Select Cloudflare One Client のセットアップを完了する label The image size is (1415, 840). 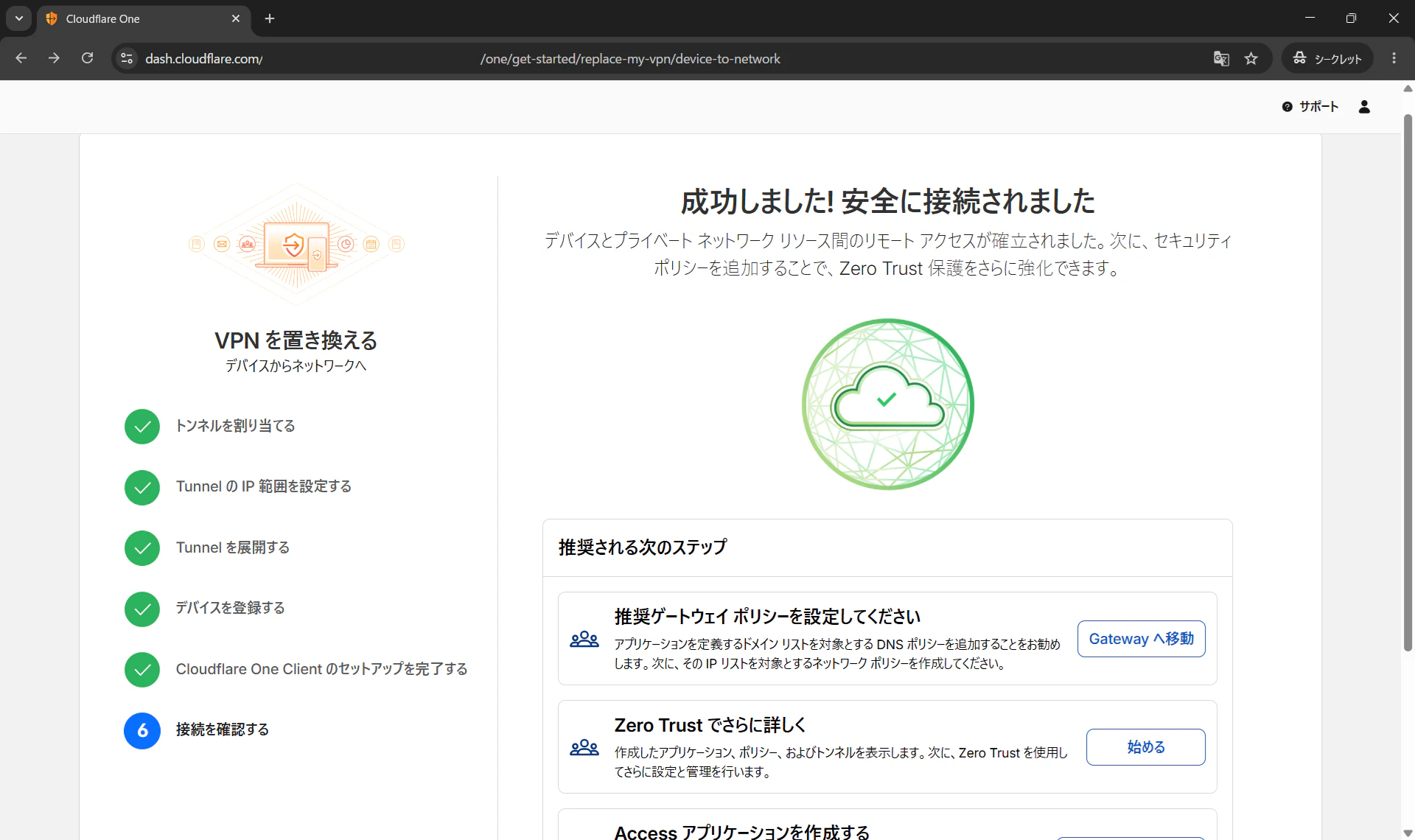[x=322, y=669]
